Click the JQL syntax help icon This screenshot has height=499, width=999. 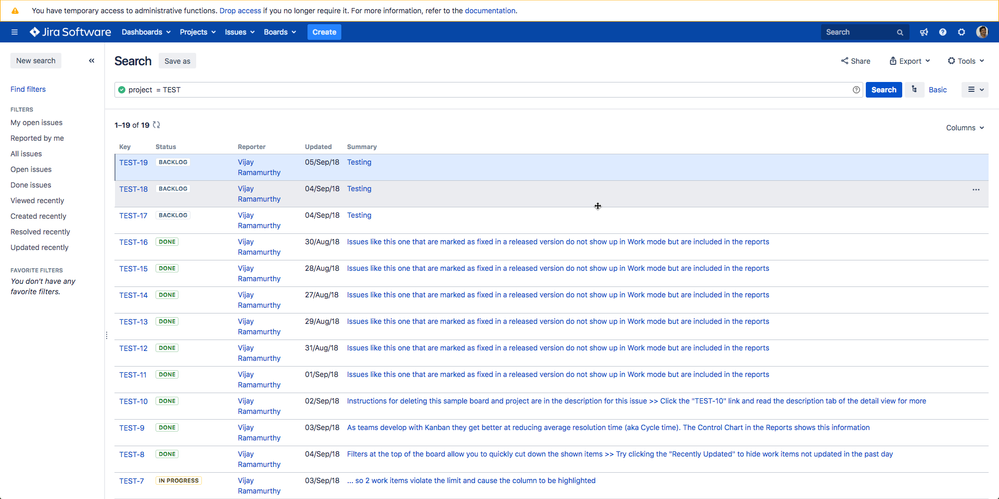point(856,90)
